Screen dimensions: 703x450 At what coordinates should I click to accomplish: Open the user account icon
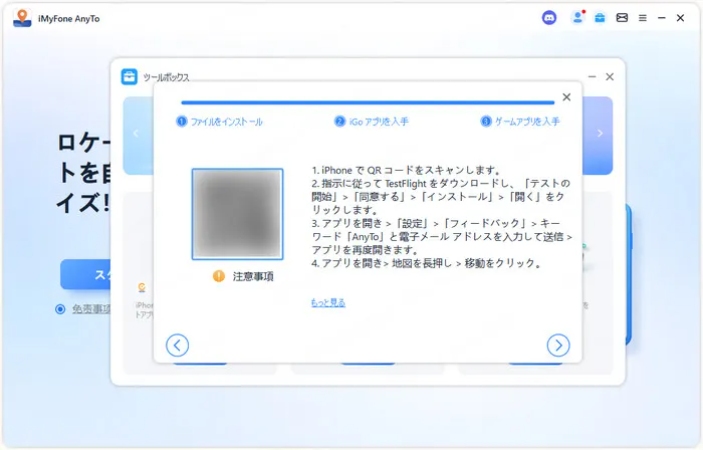(578, 17)
